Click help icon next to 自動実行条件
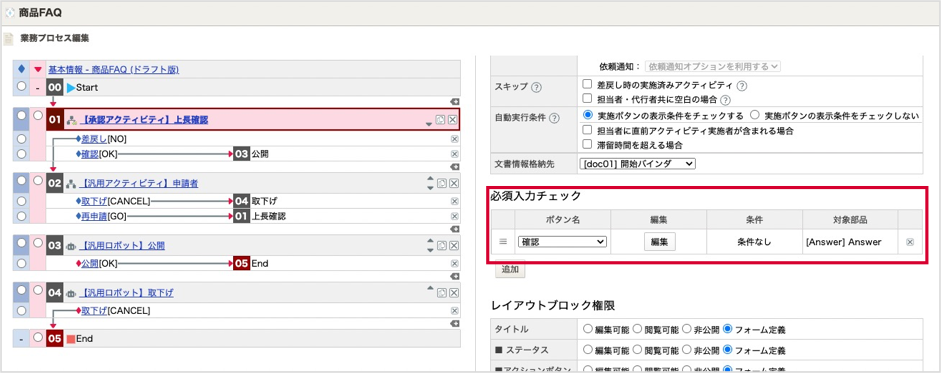 click(x=554, y=118)
